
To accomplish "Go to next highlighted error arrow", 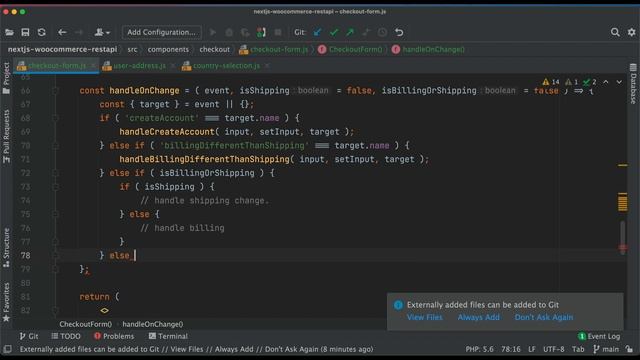I will (x=619, y=82).
